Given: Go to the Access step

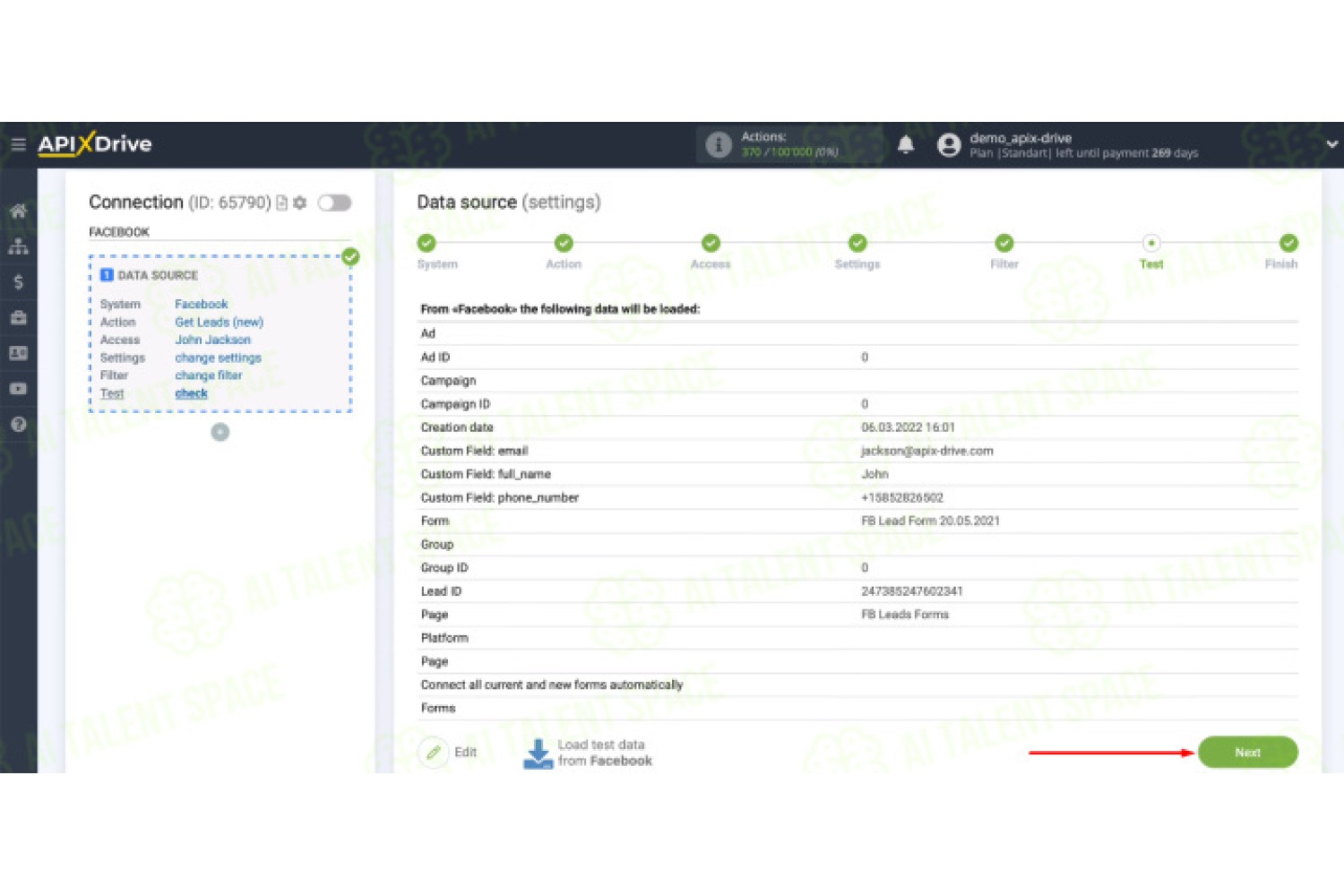Looking at the screenshot, I should (x=711, y=243).
